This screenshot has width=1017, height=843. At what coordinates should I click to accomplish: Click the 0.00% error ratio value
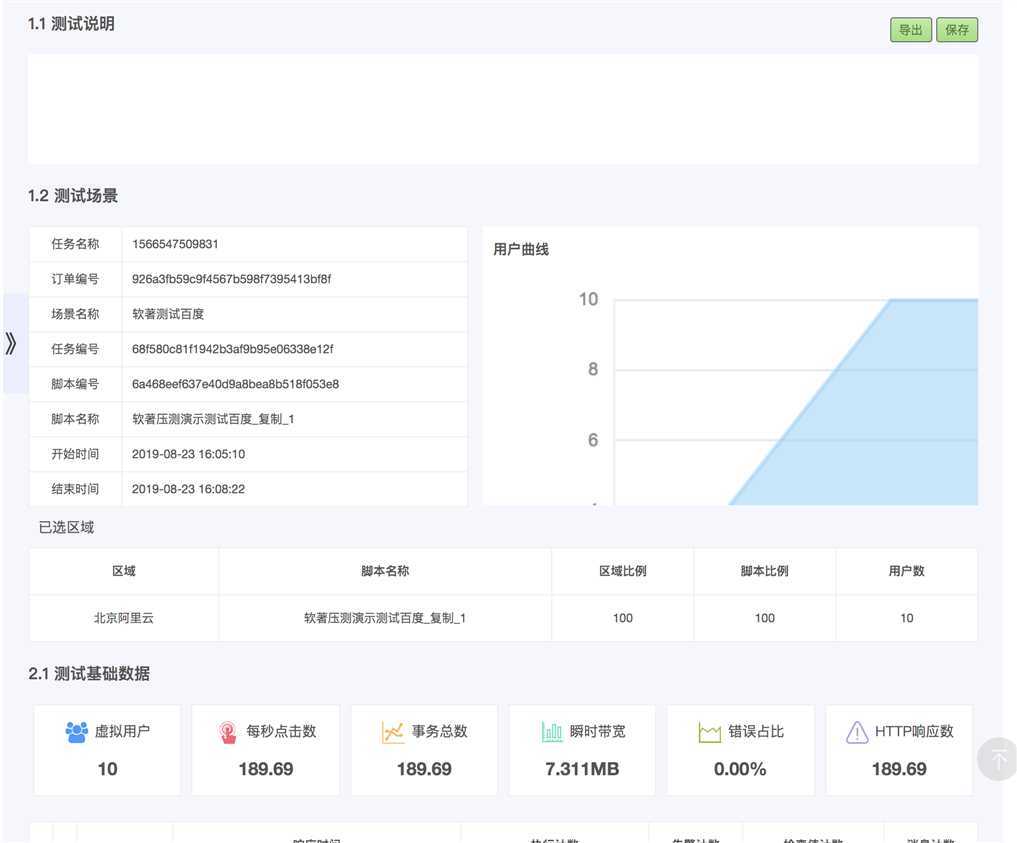[740, 770]
